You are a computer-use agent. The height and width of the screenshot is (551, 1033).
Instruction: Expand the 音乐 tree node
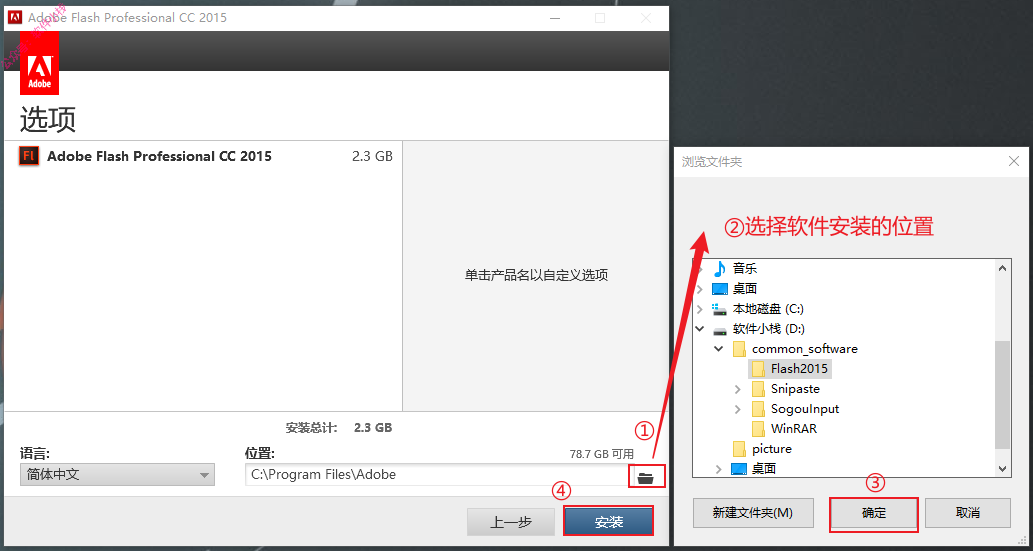point(700,268)
